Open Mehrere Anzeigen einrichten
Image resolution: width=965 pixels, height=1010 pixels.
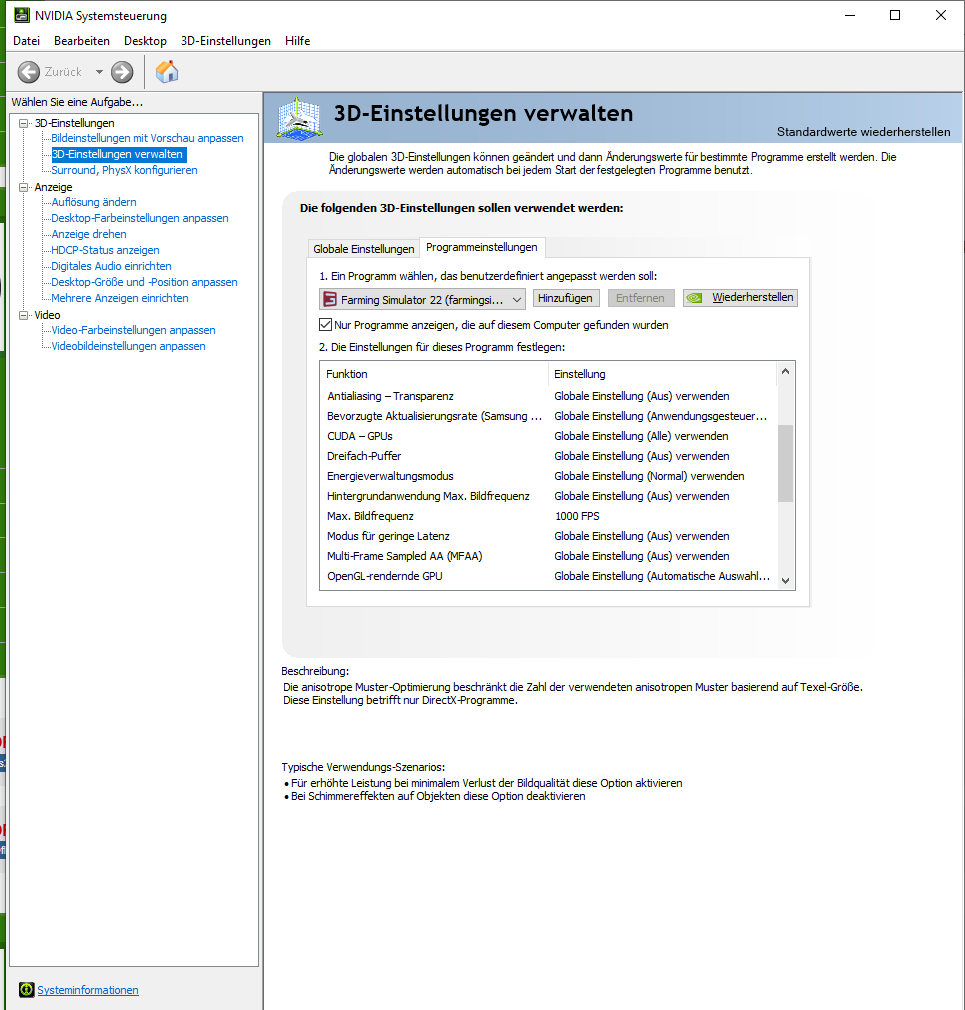[120, 298]
